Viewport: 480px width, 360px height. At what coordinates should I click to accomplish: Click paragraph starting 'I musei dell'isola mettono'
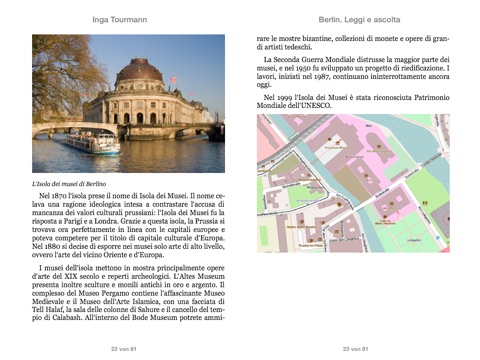pos(128,293)
